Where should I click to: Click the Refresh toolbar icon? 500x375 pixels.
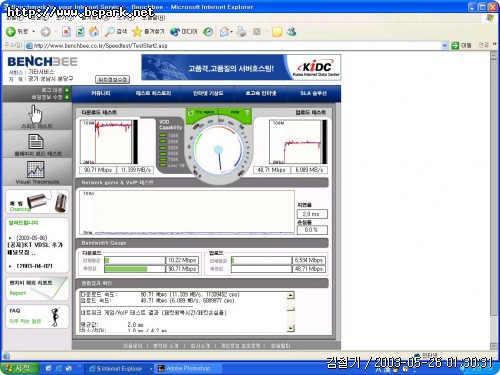[x=80, y=32]
